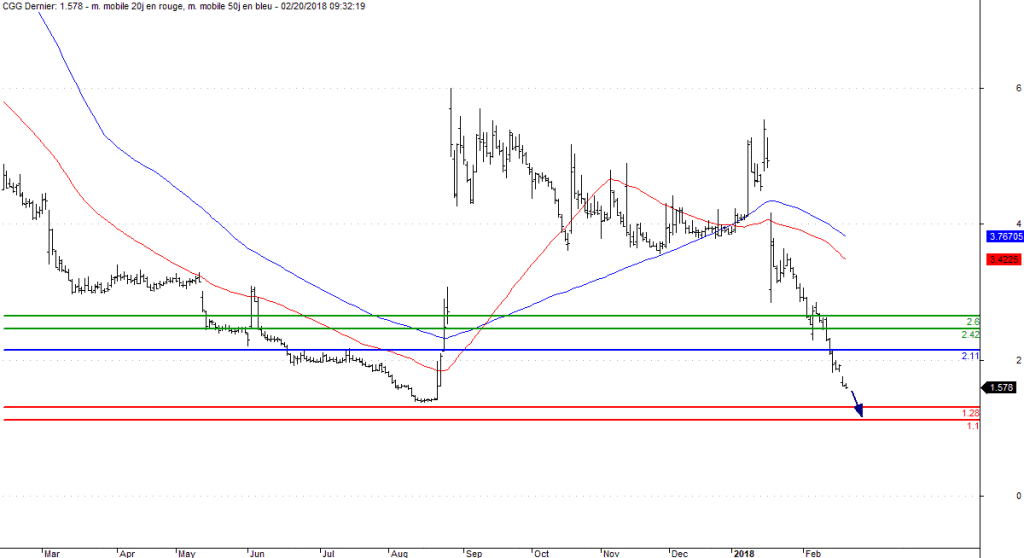
Task: Click the CGG Dernier chart title text
Action: tap(27, 6)
